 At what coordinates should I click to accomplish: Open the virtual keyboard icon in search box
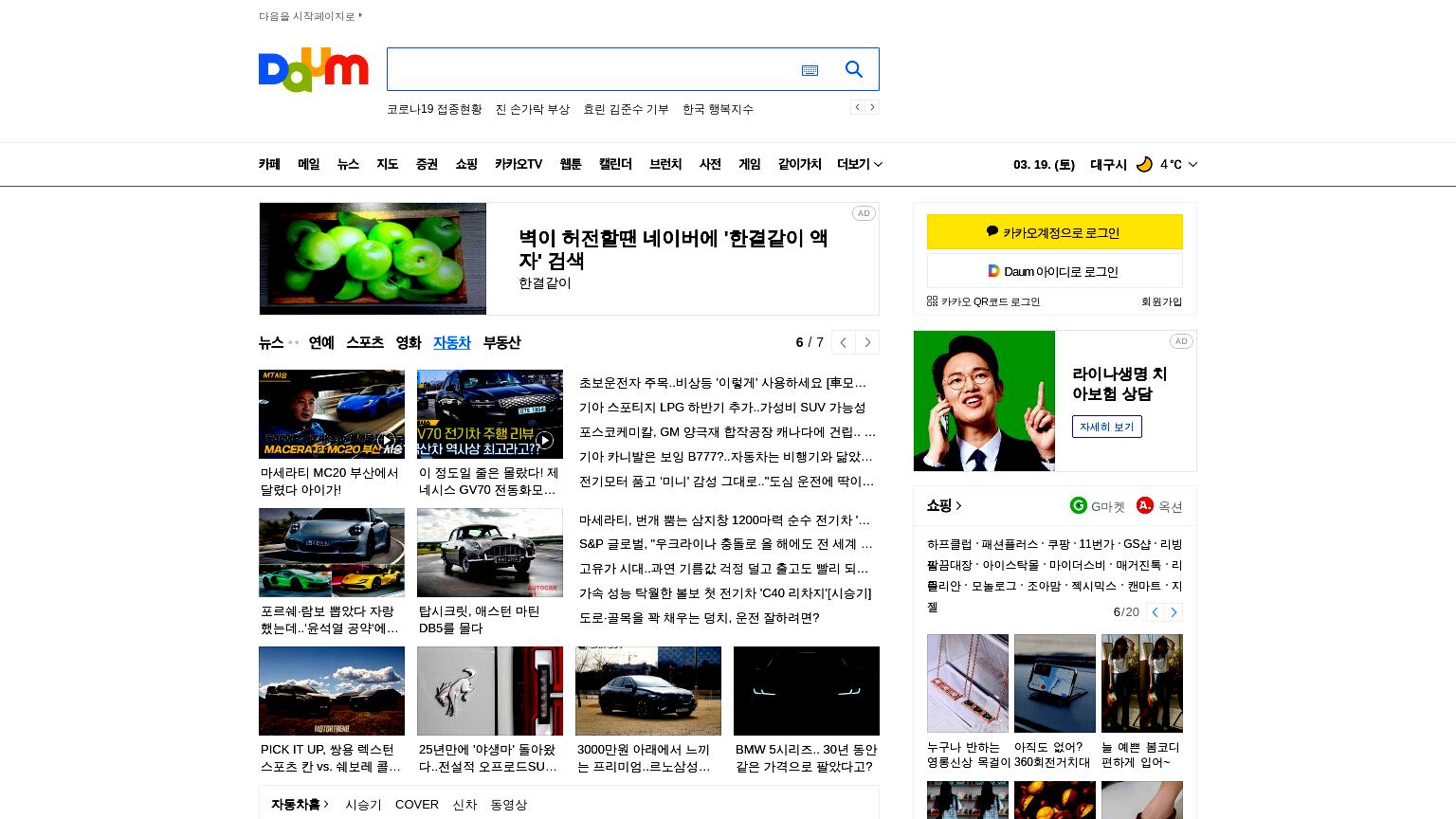click(810, 70)
